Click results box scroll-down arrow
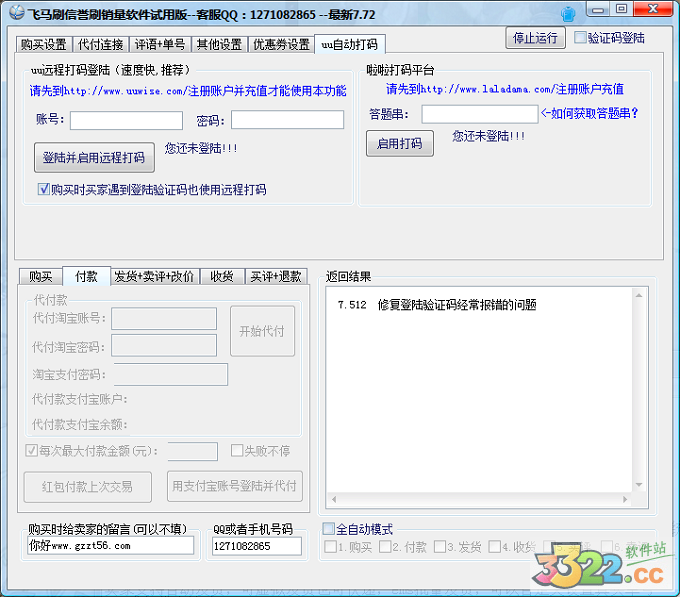The height and width of the screenshot is (597, 680). click(x=639, y=485)
